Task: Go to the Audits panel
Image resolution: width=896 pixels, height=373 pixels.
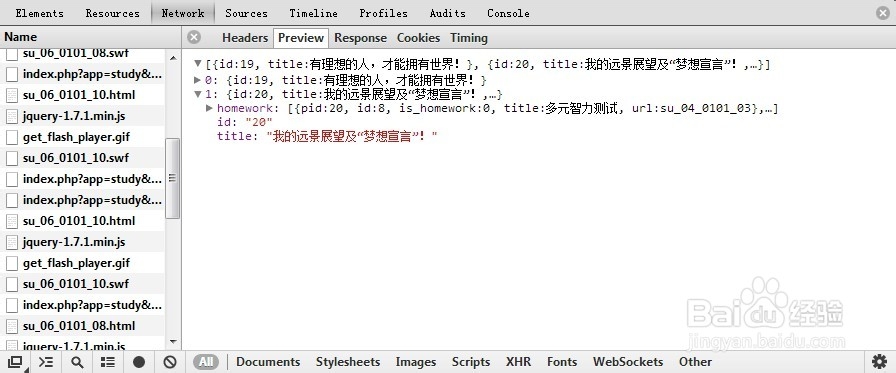Action: [447, 13]
